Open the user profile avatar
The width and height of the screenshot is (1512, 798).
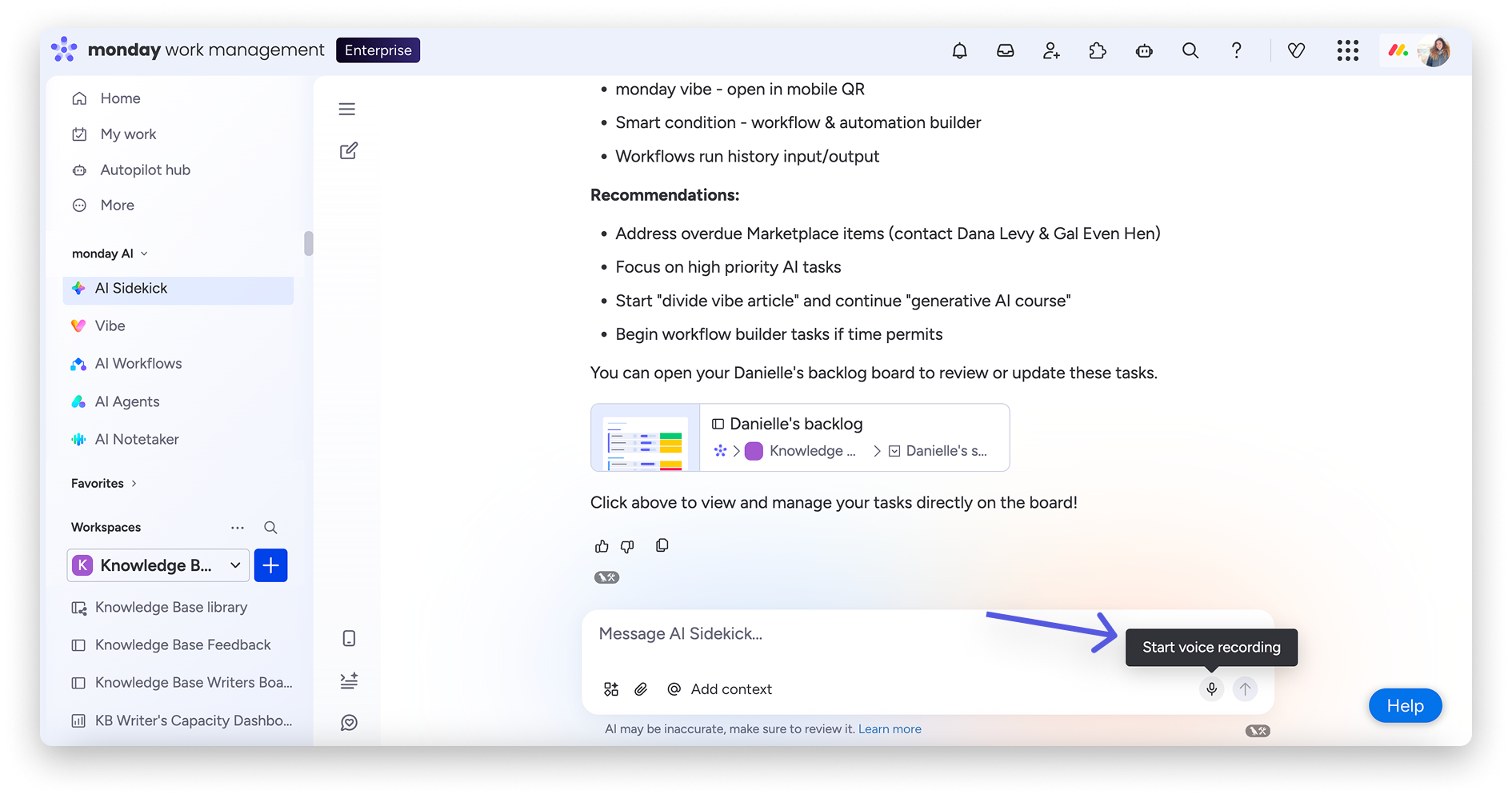[1434, 51]
